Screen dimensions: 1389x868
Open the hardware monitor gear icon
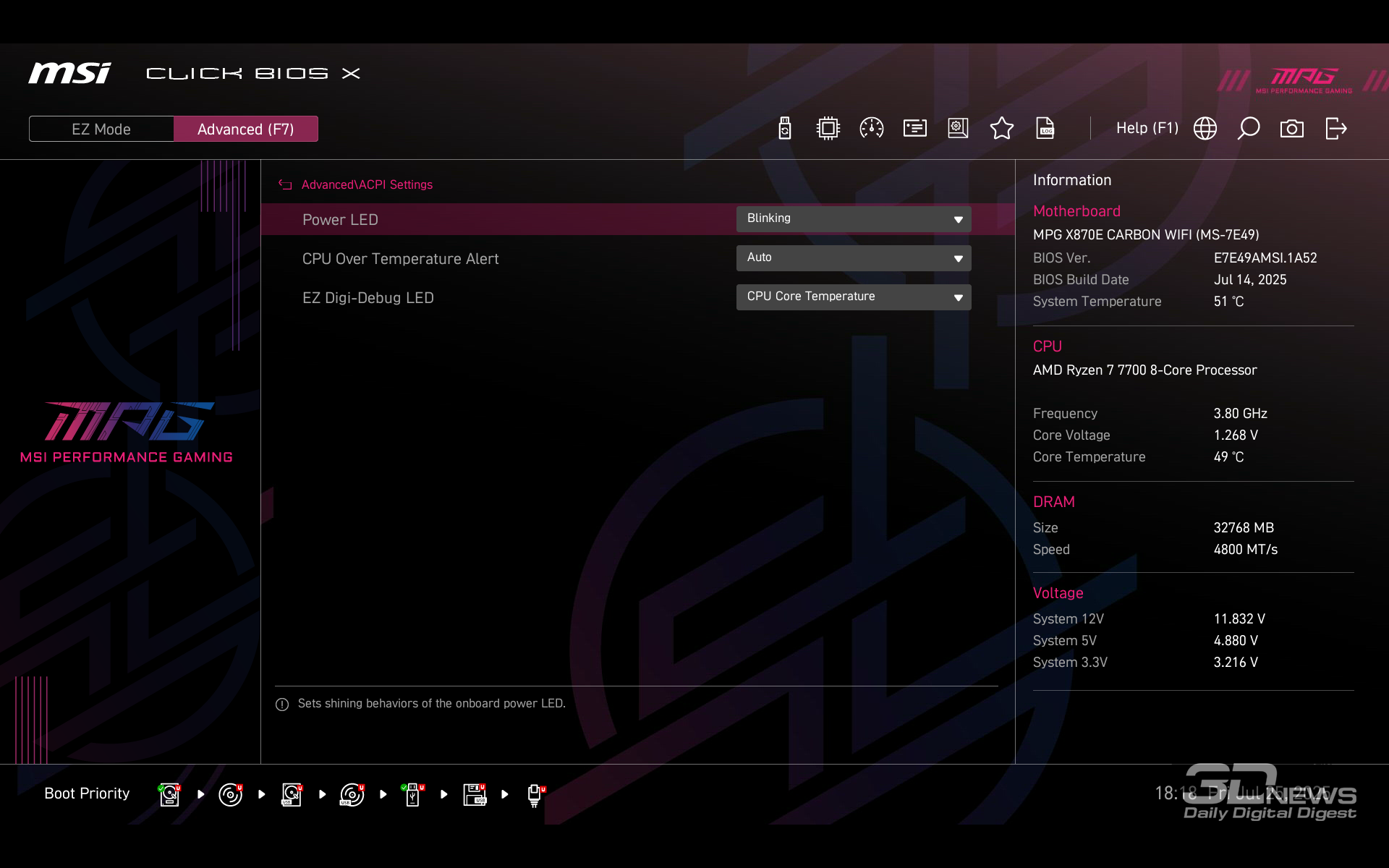click(x=959, y=129)
